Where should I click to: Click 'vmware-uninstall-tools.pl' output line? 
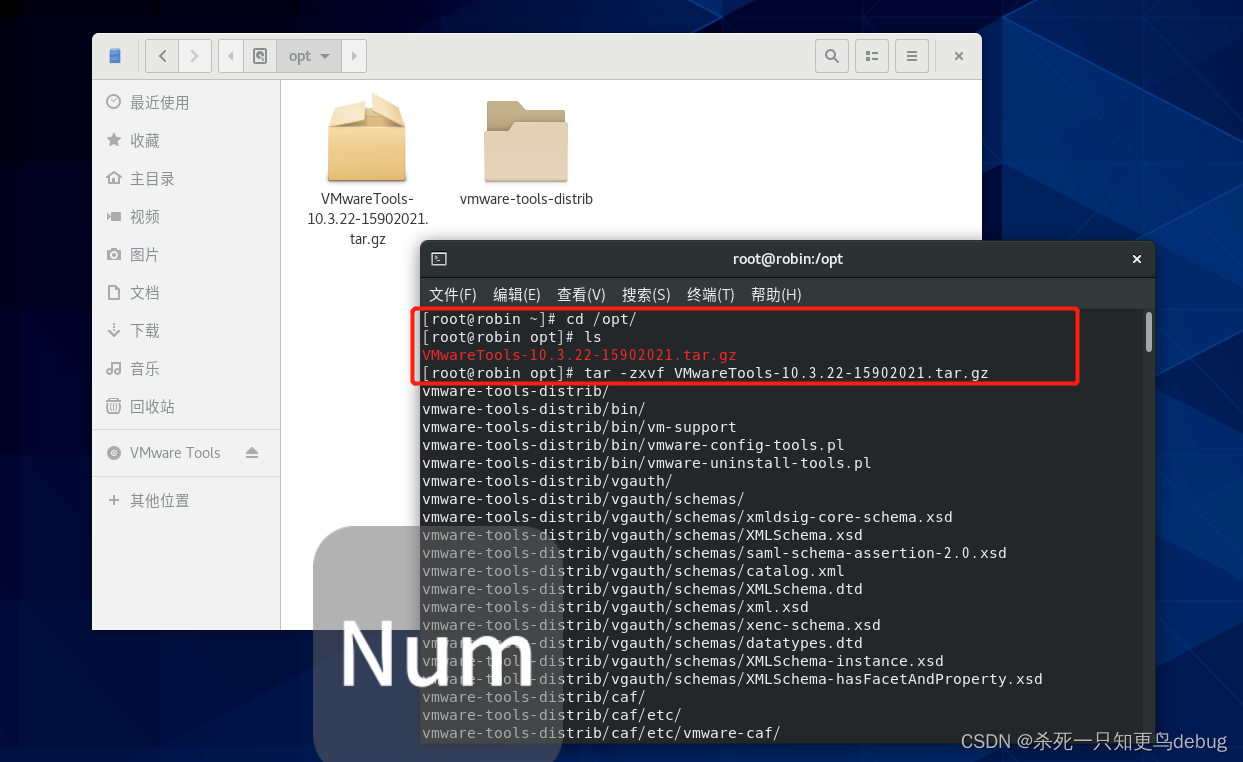(x=647, y=463)
